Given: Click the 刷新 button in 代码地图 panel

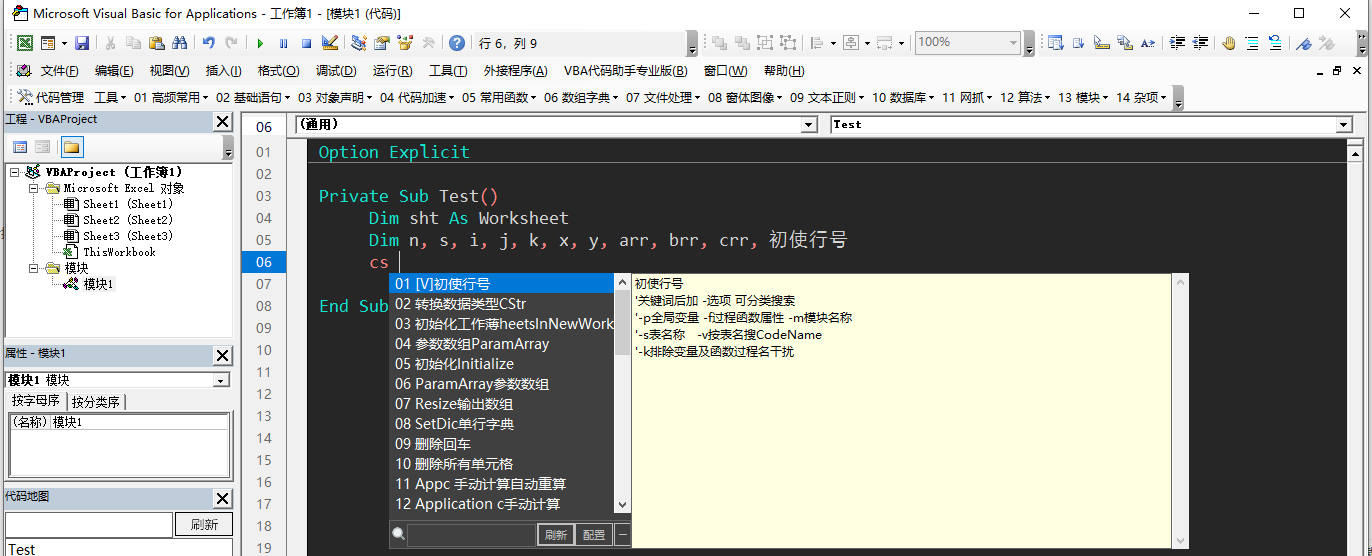Looking at the screenshot, I should coord(204,524).
